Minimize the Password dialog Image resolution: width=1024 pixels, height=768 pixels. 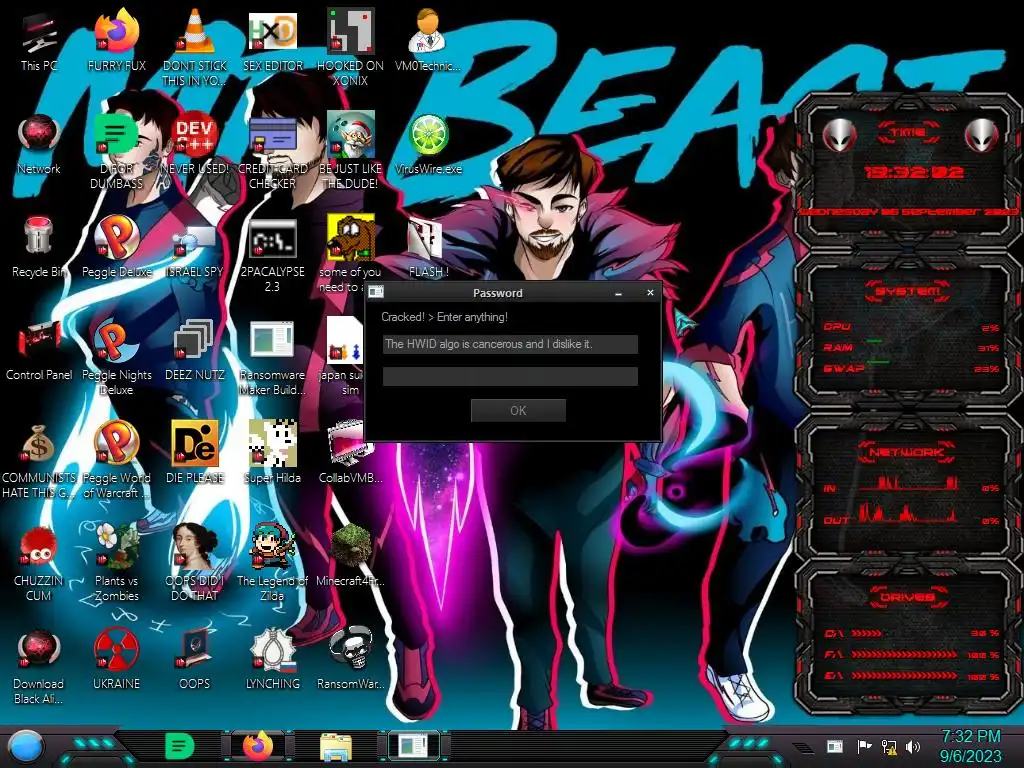pos(618,293)
